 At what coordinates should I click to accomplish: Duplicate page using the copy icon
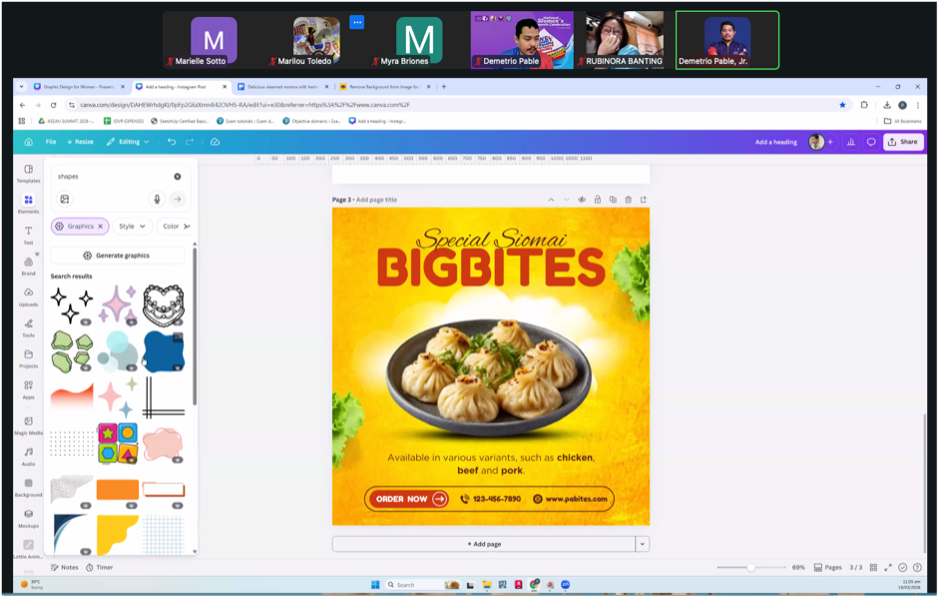pyautogui.click(x=613, y=200)
